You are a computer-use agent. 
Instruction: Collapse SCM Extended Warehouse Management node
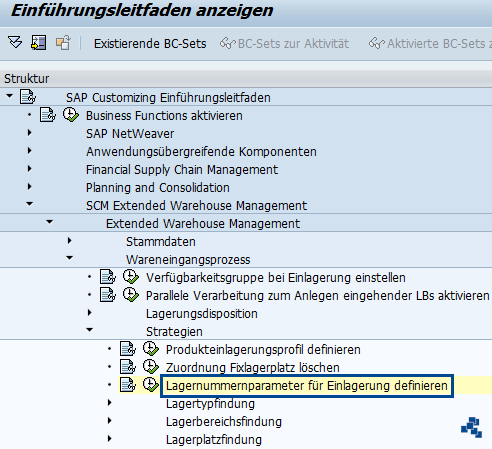pos(30,204)
